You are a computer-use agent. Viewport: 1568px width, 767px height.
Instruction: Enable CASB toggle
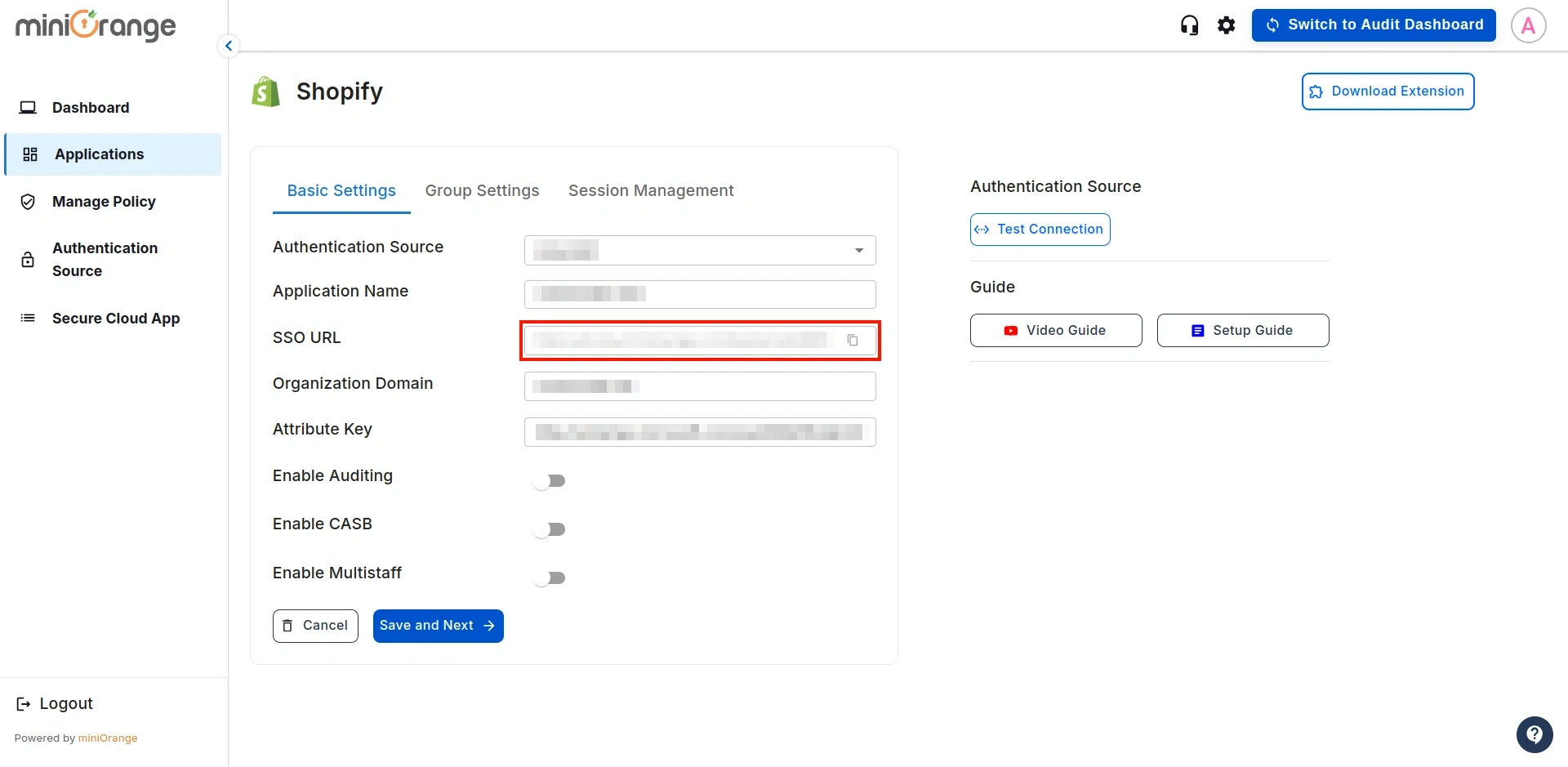[550, 528]
